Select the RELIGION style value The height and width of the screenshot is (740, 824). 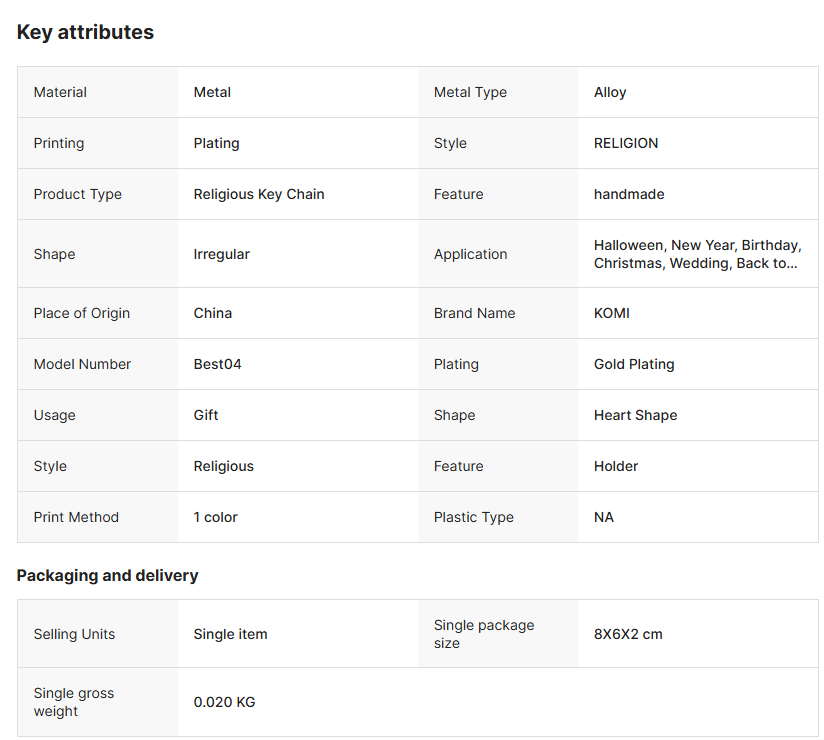(x=625, y=143)
